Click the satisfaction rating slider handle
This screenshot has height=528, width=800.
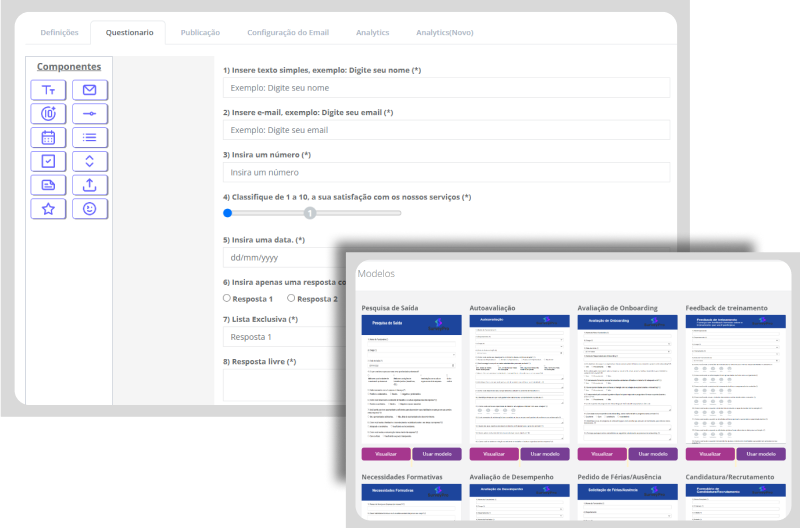tap(228, 213)
